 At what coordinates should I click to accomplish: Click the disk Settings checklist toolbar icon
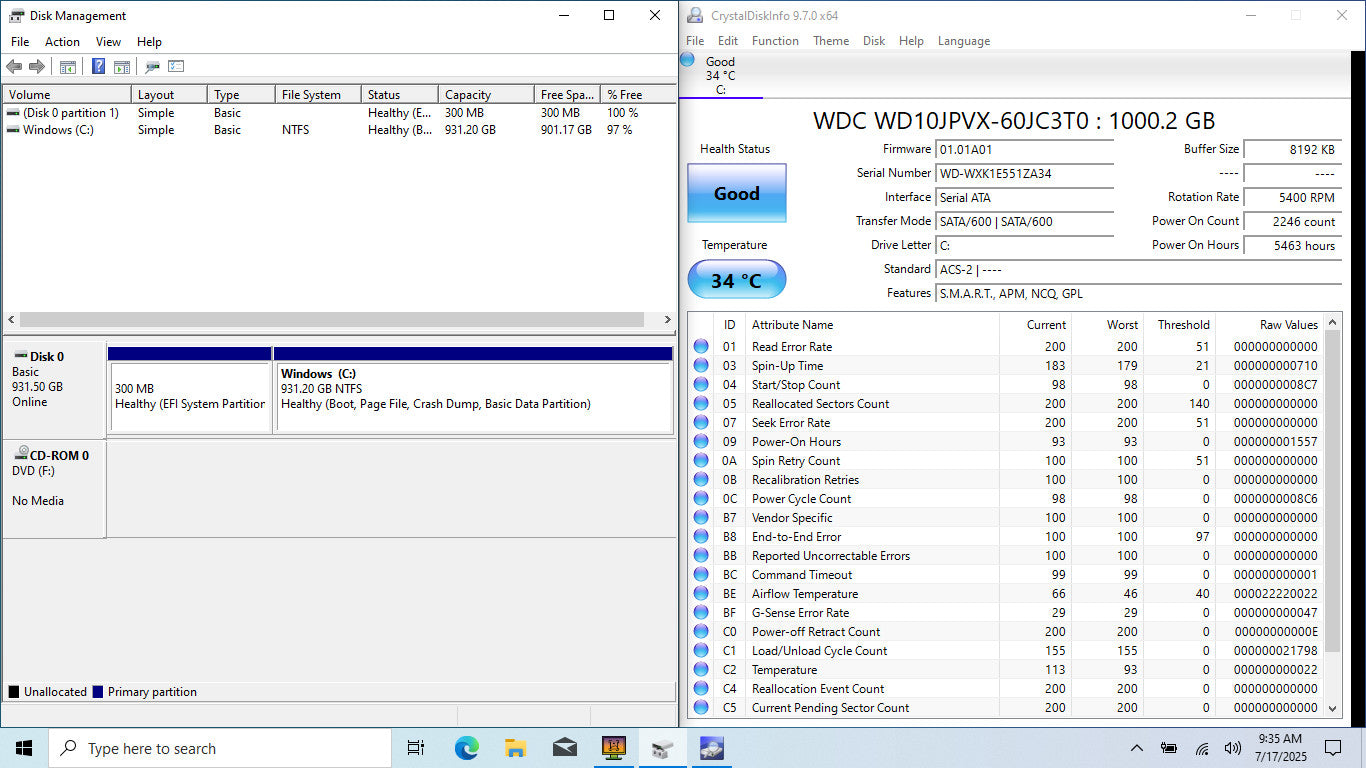coord(176,67)
